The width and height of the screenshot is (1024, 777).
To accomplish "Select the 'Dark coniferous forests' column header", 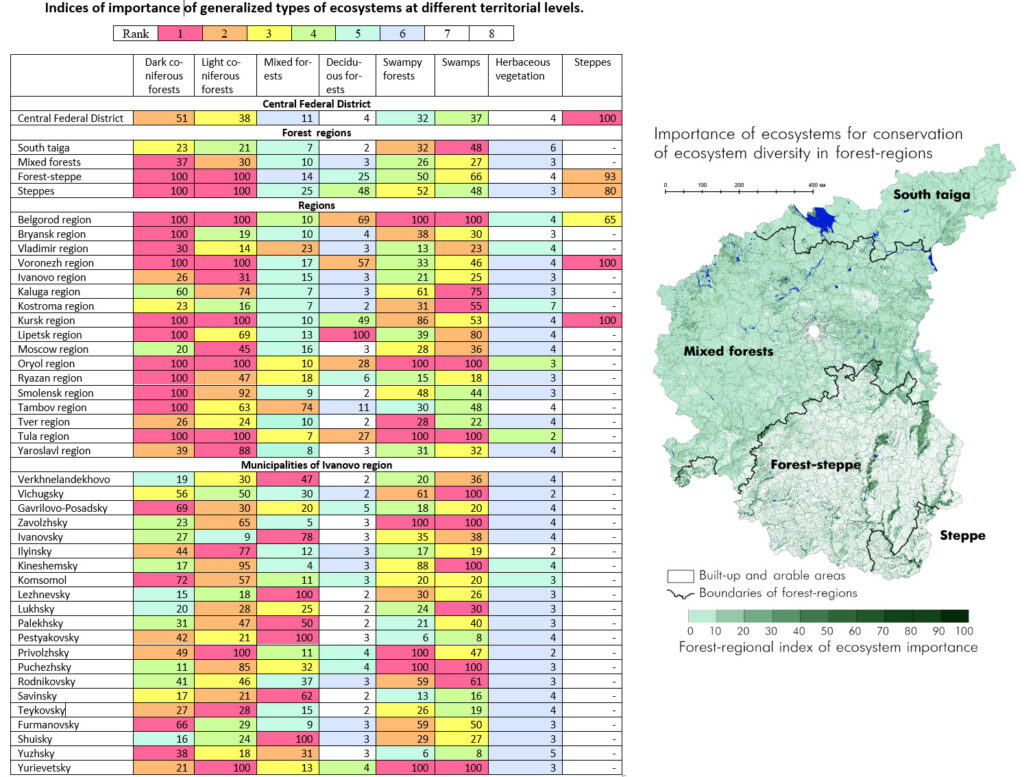I will click(164, 76).
